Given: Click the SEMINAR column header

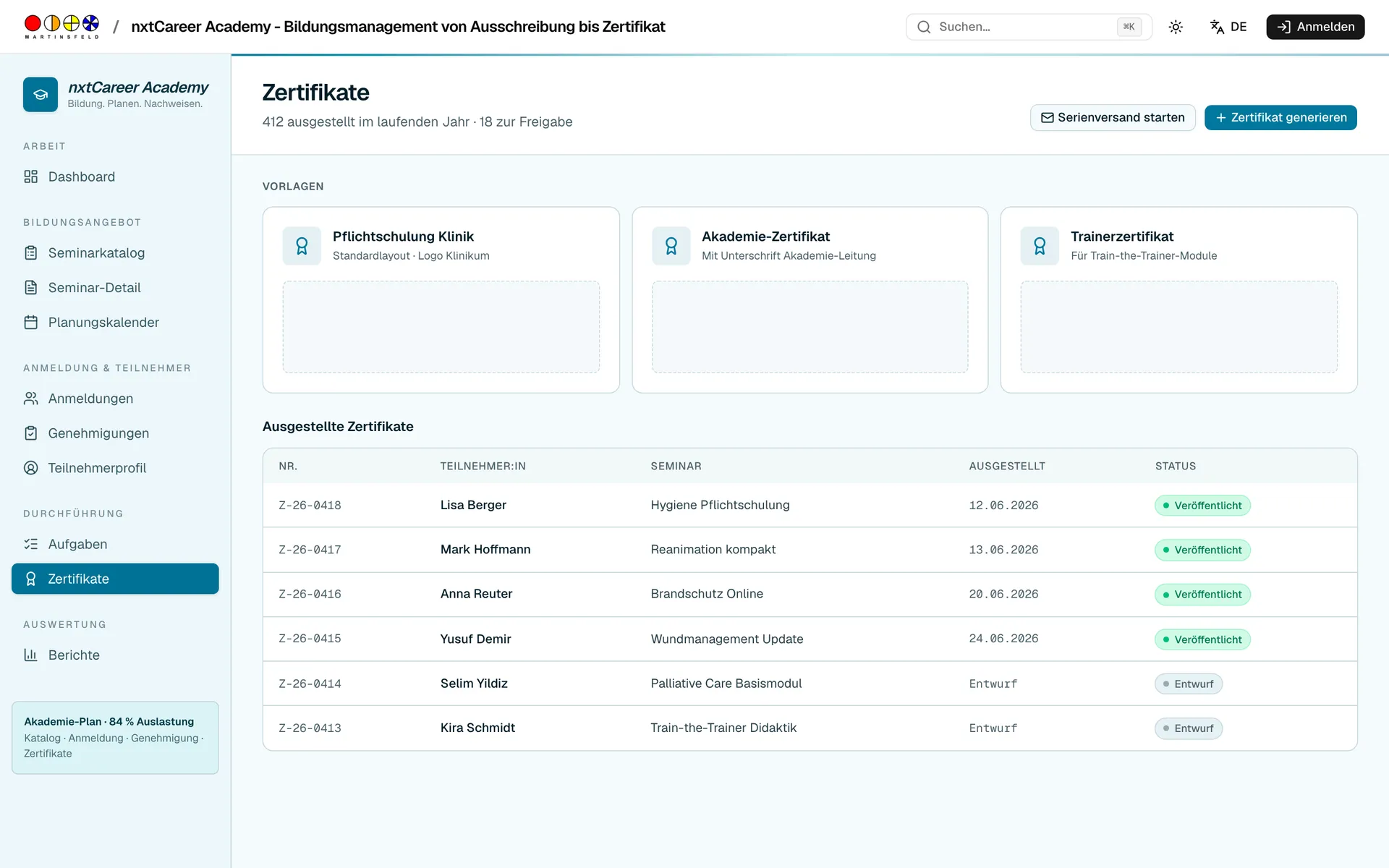Looking at the screenshot, I should pyautogui.click(x=676, y=466).
